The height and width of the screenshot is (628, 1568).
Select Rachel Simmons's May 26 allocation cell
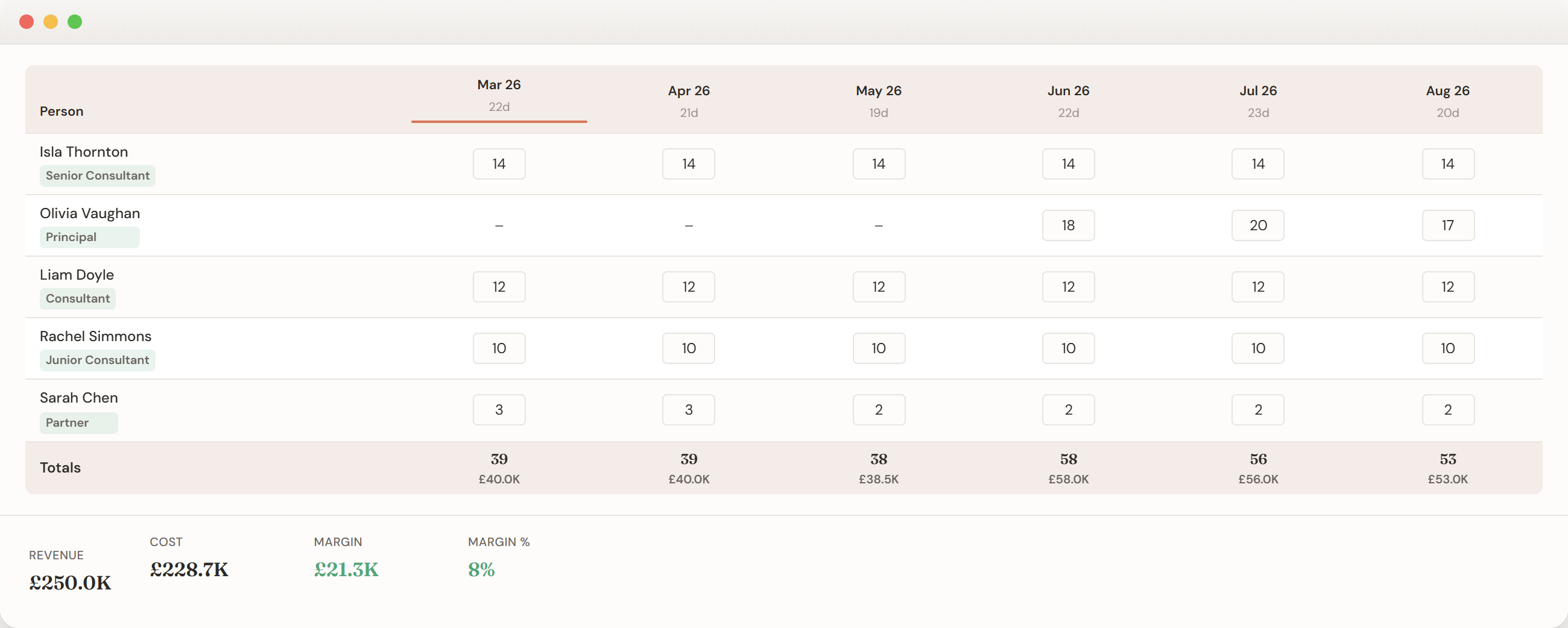[x=878, y=348]
